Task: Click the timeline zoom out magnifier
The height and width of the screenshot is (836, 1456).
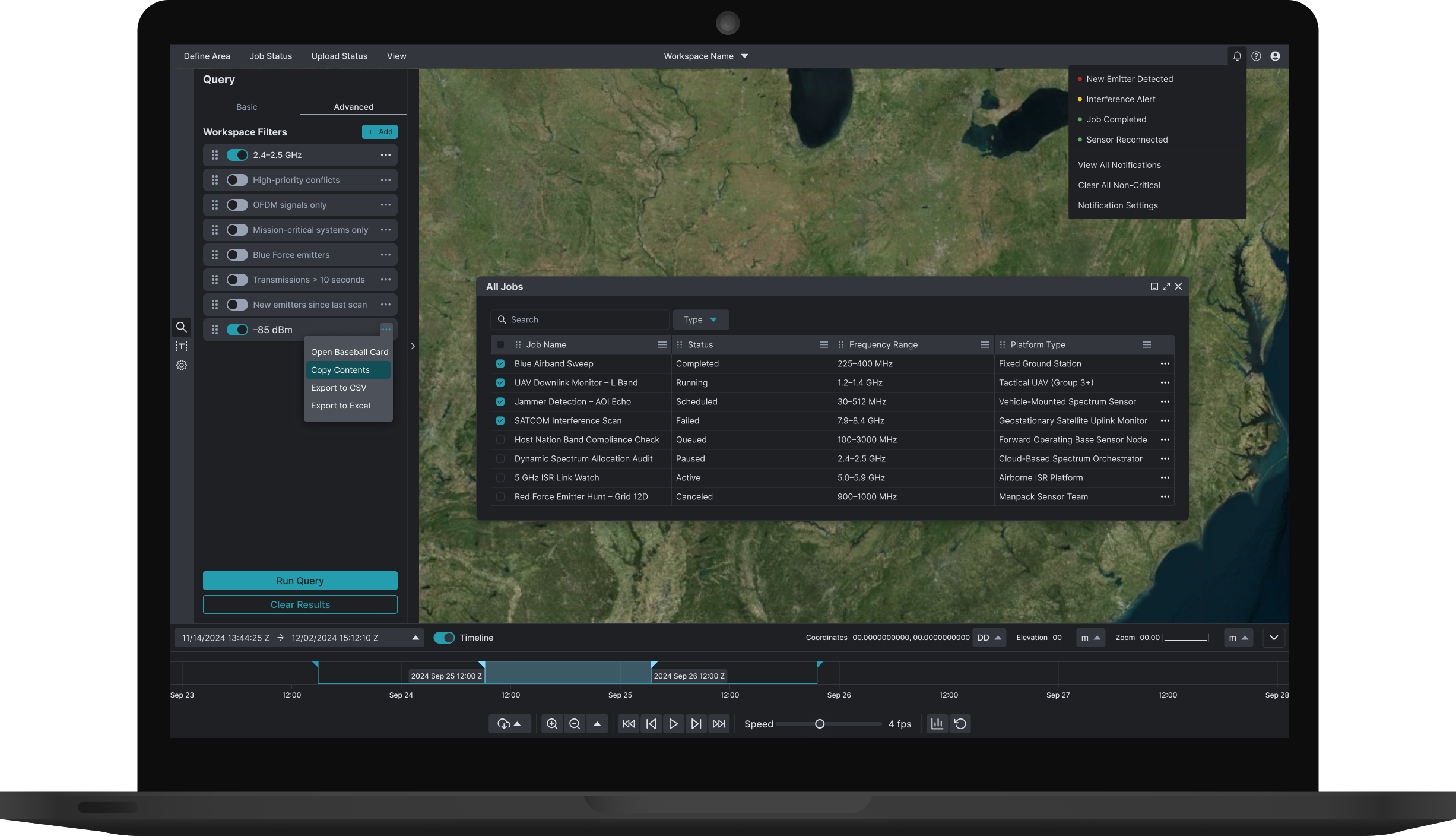Action: [x=575, y=724]
